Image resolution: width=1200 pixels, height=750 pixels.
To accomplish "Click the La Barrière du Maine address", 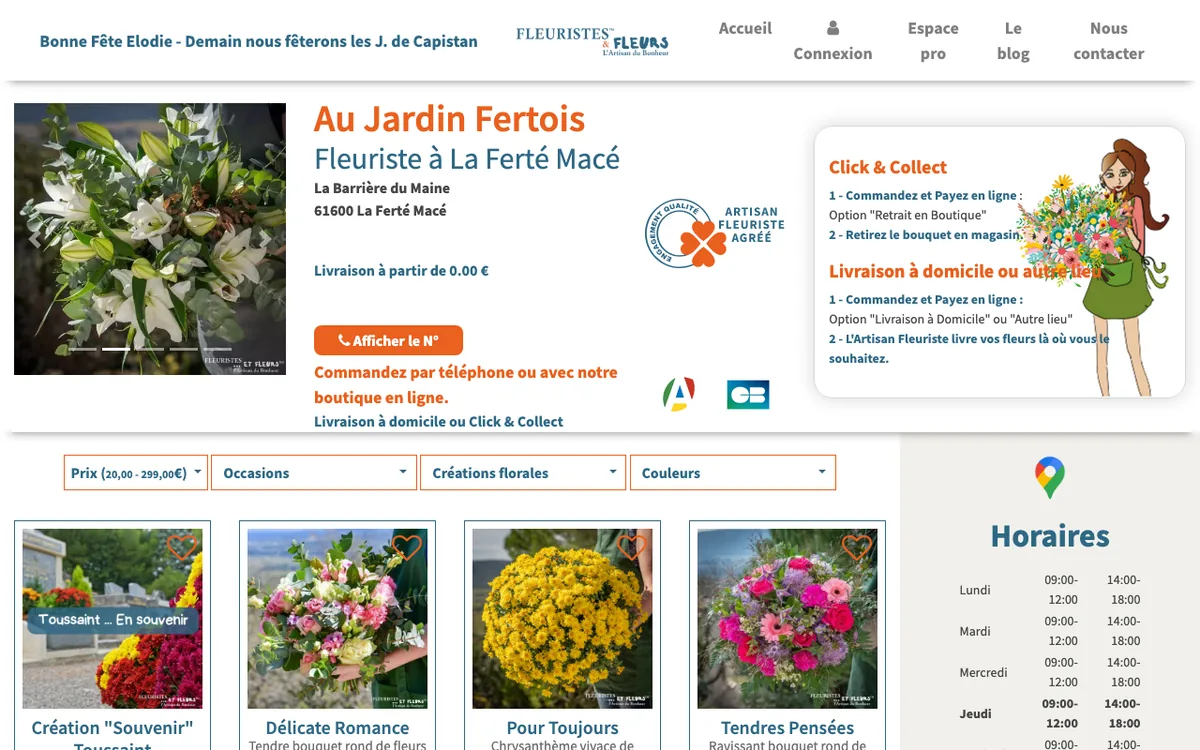I will 382,188.
